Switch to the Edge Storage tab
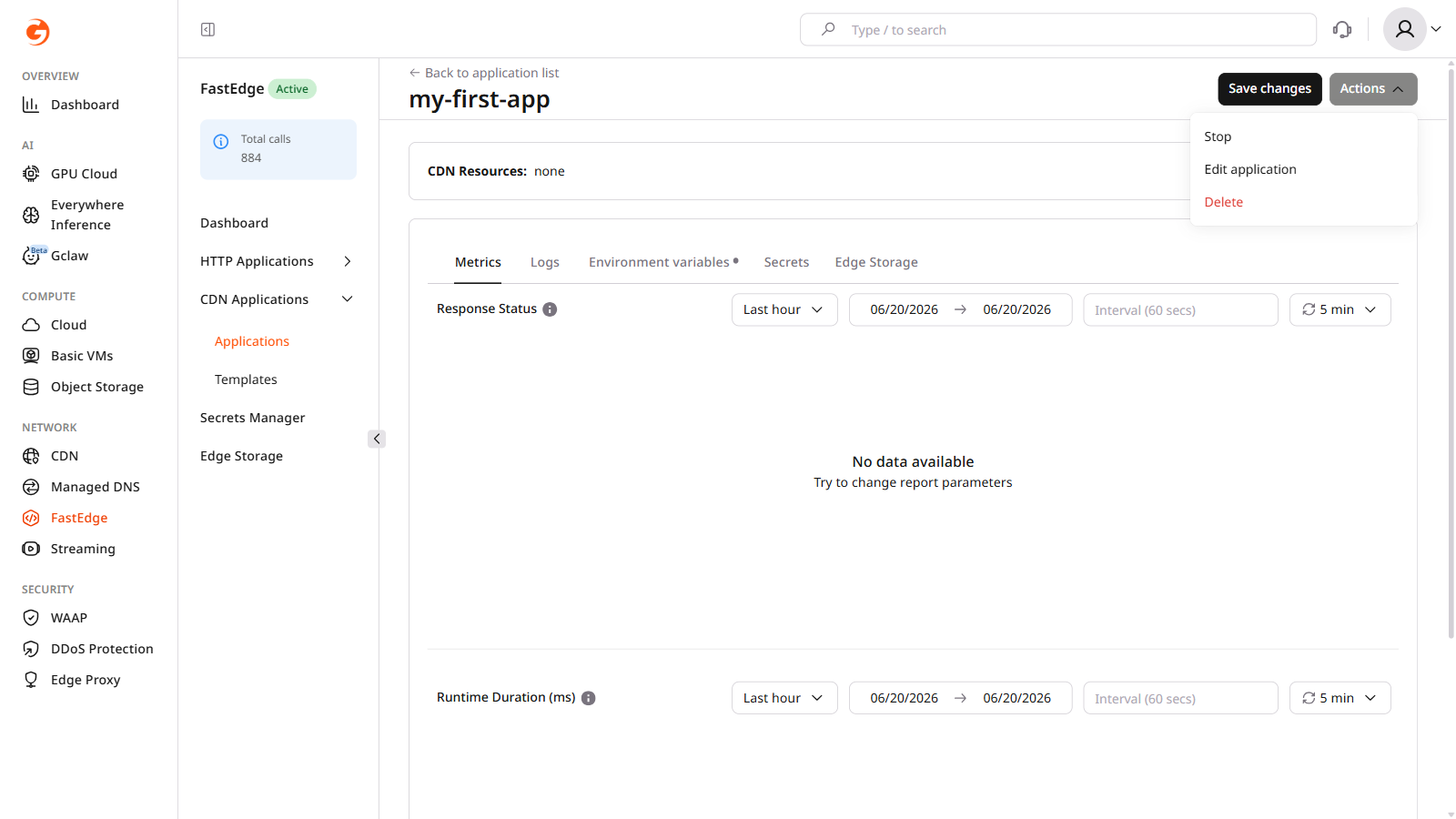 point(876,262)
